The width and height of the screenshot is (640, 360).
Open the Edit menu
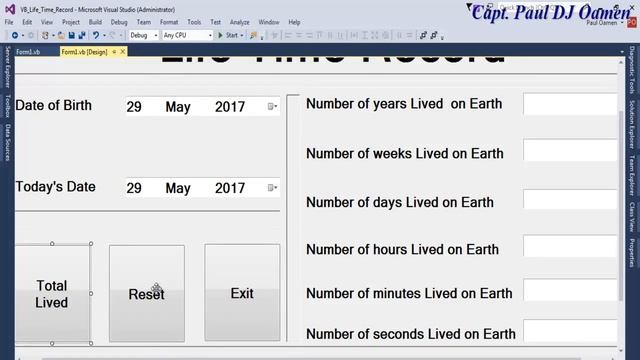[27, 22]
